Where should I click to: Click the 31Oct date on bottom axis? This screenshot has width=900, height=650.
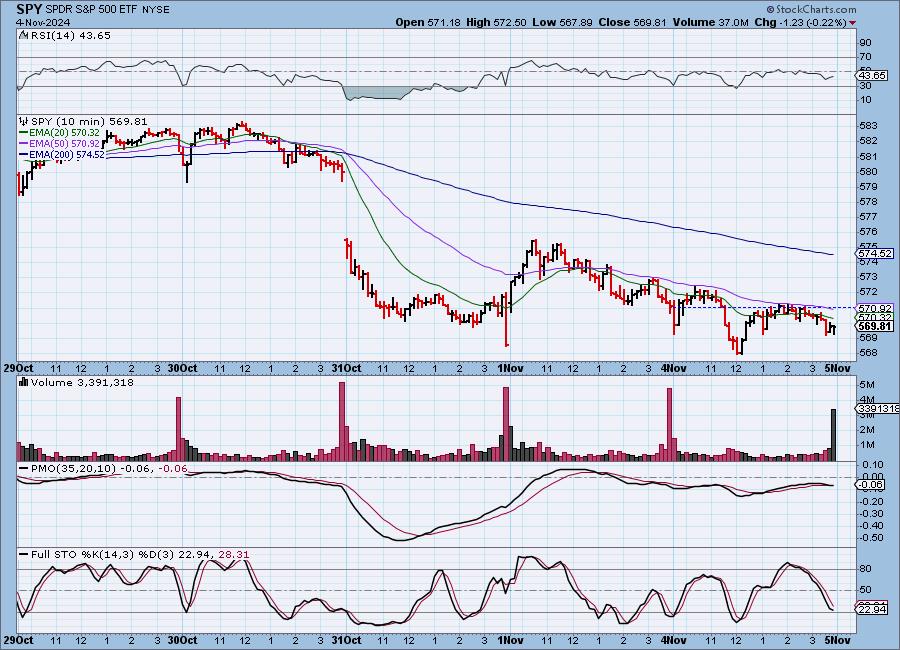click(347, 640)
